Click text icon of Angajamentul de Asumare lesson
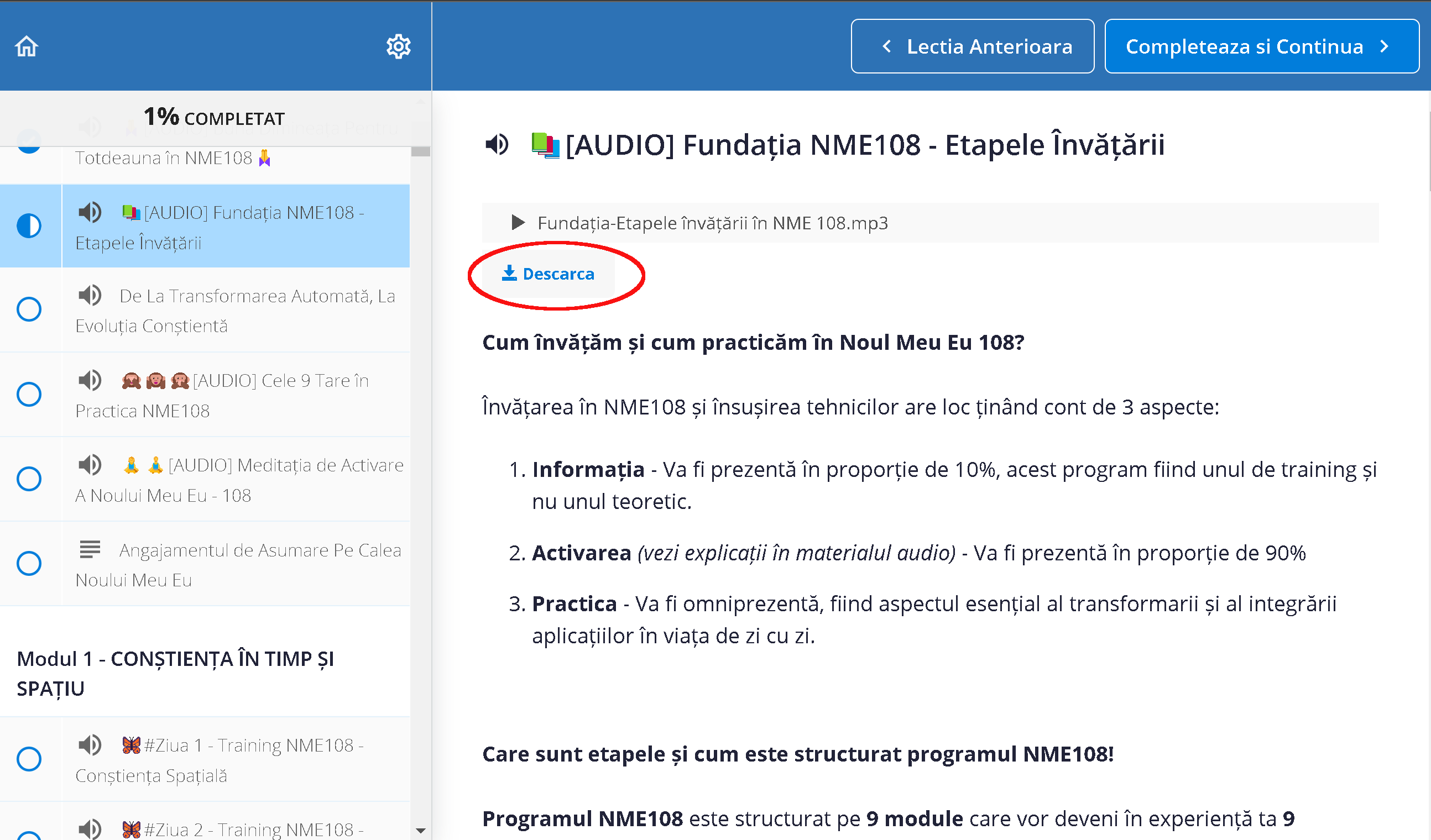The image size is (1431, 840). click(90, 549)
